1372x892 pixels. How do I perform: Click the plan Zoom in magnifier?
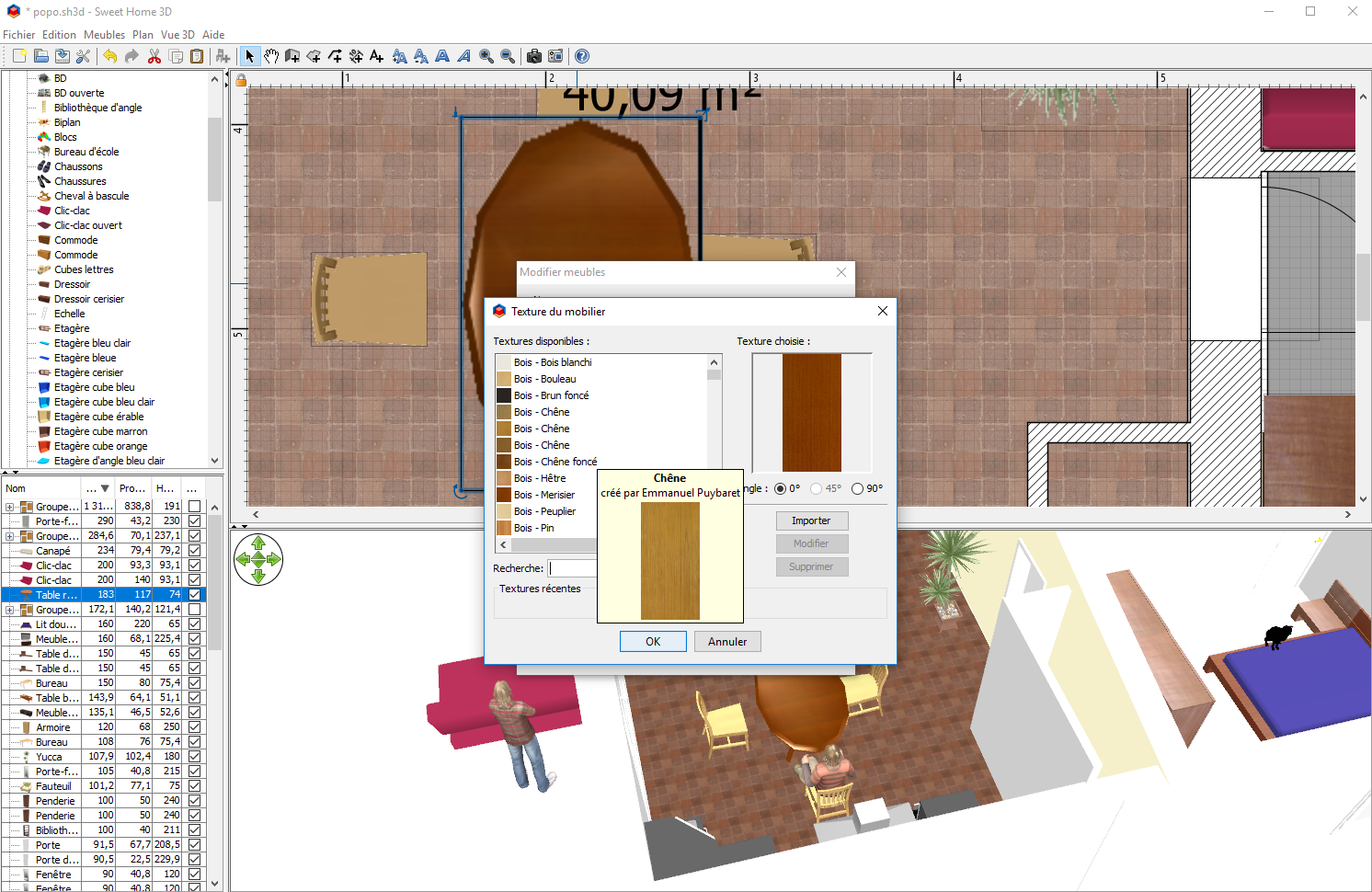pos(486,56)
